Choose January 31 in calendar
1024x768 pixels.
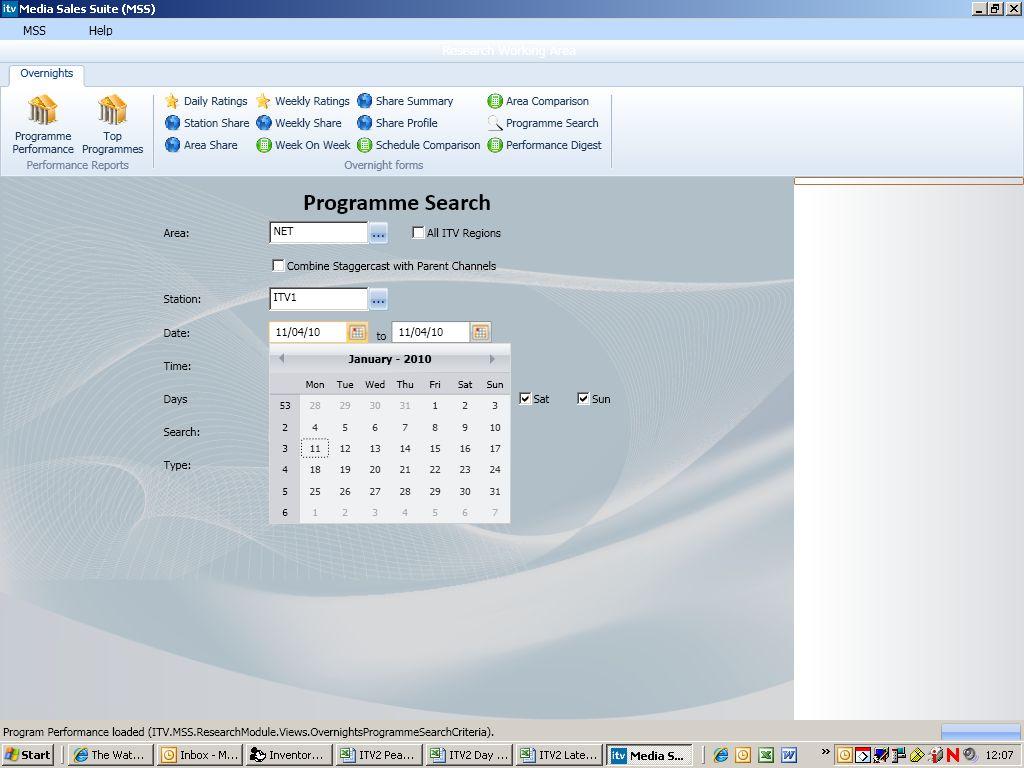coord(495,492)
